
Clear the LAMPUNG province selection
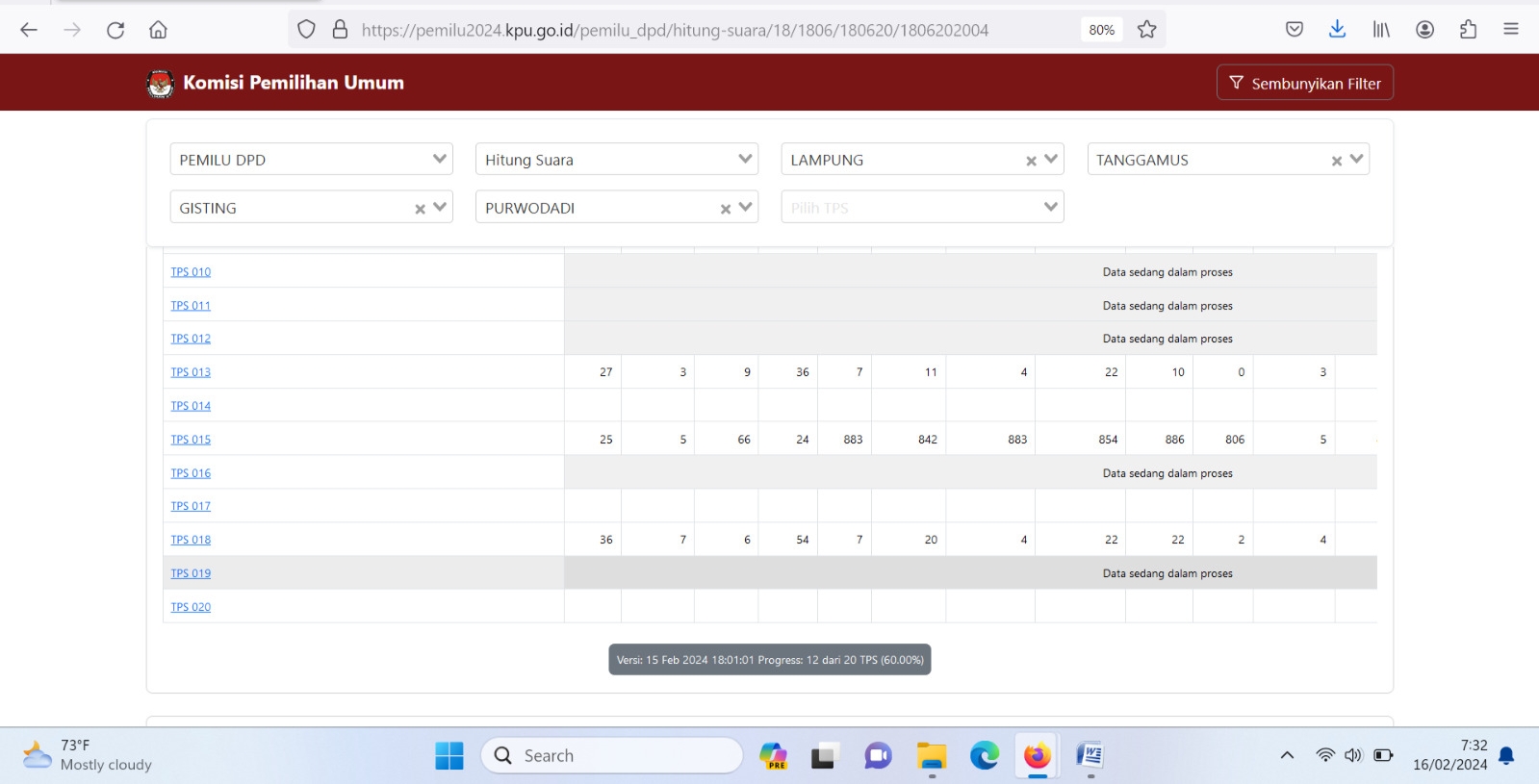tap(1031, 161)
